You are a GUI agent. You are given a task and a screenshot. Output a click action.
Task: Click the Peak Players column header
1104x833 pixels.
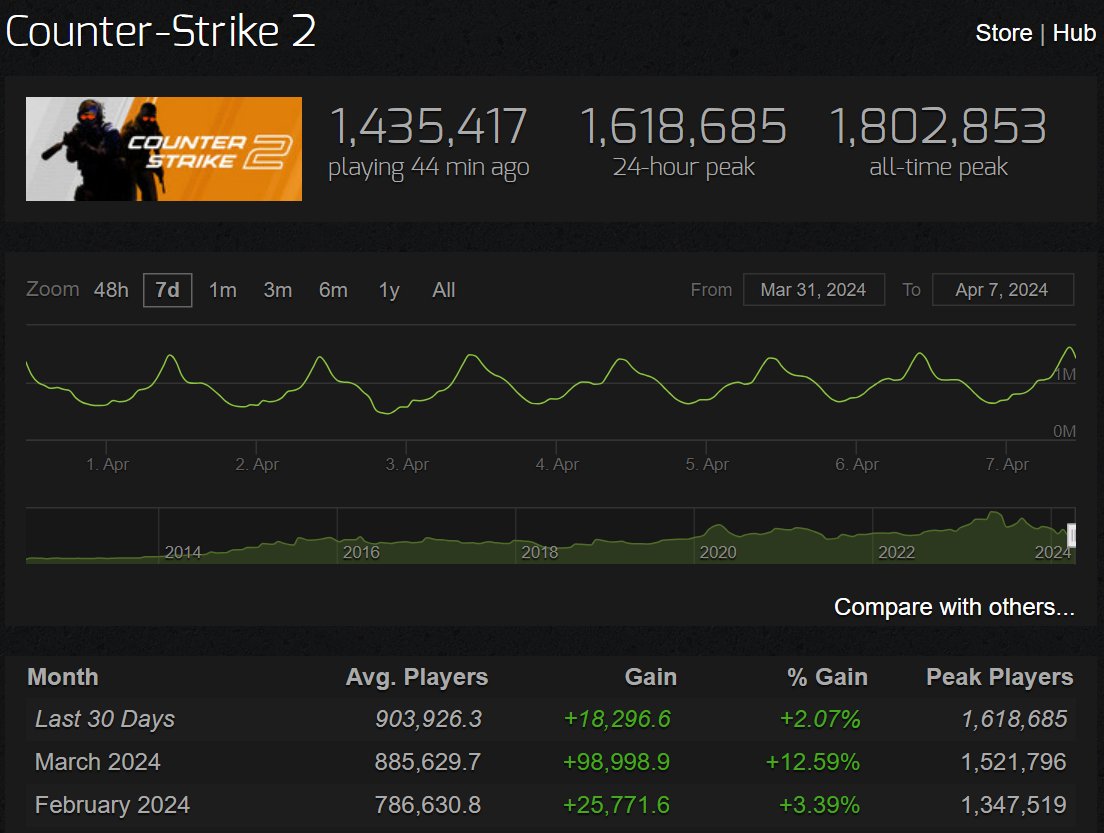click(1000, 677)
